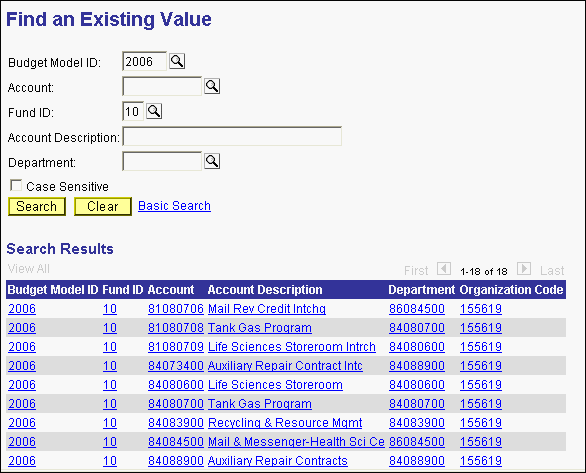This screenshot has height=473, width=586.
Task: Focus the Budget Model ID input field
Action: tap(144, 61)
